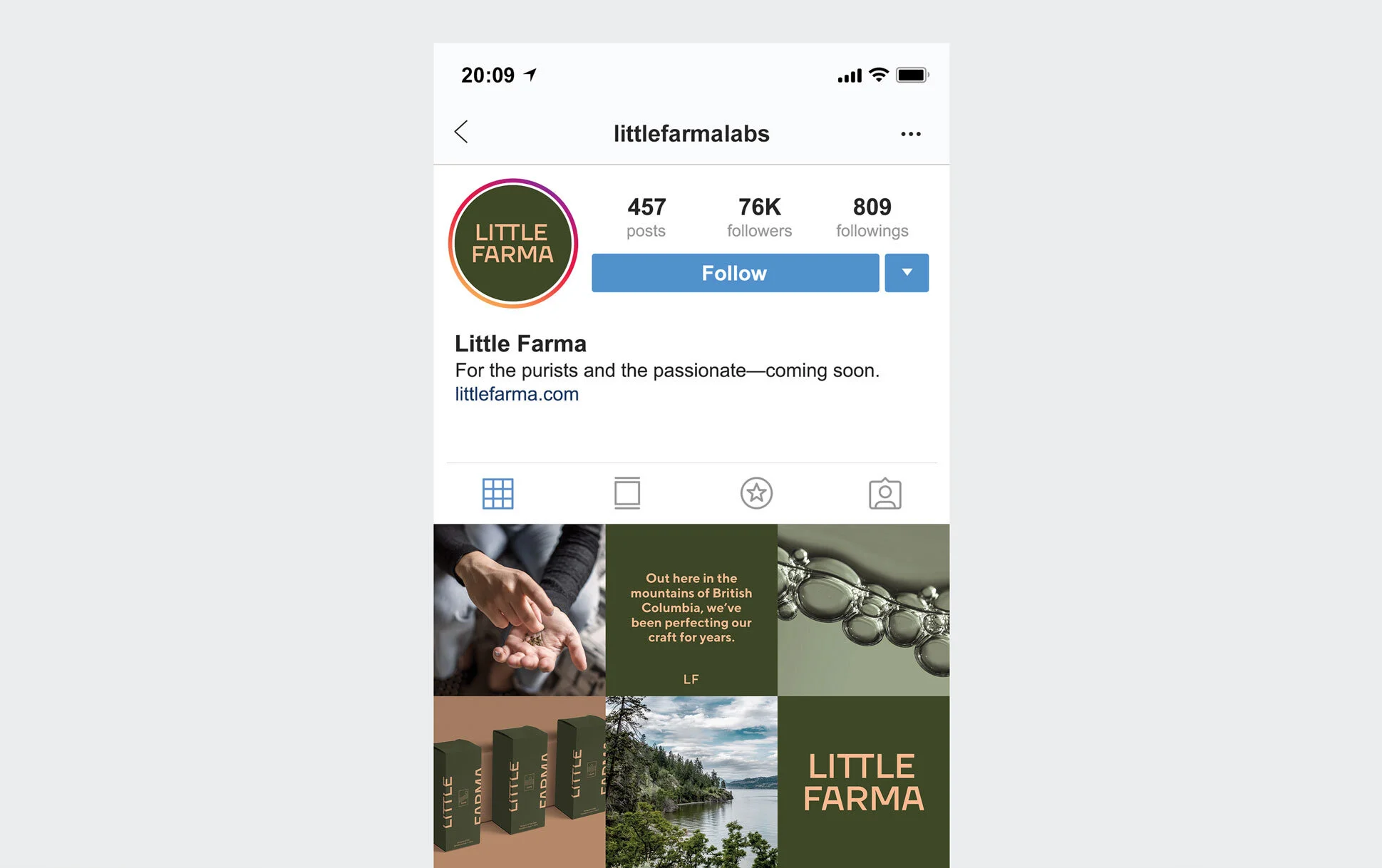The width and height of the screenshot is (1382, 868).
Task: Open the lake and forest landscape post
Action: pyautogui.click(x=691, y=782)
